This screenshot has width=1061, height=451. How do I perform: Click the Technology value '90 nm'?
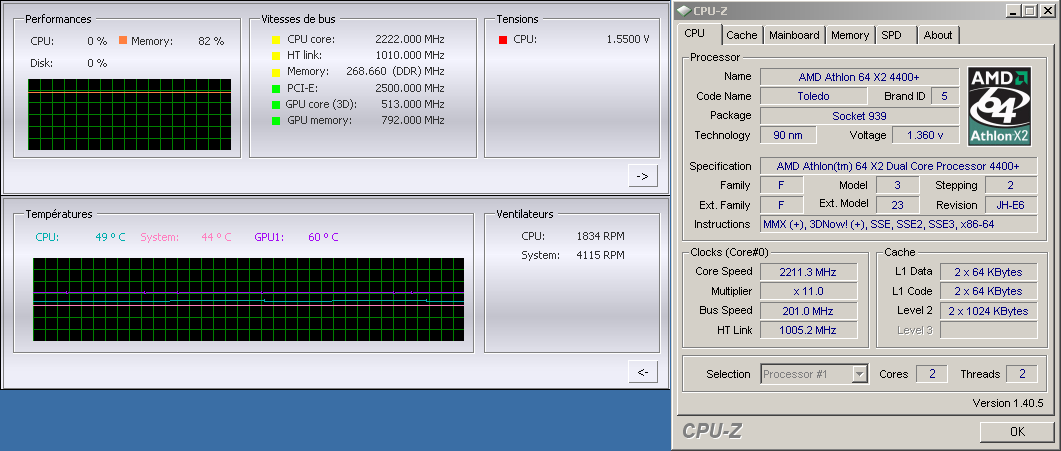[x=788, y=135]
